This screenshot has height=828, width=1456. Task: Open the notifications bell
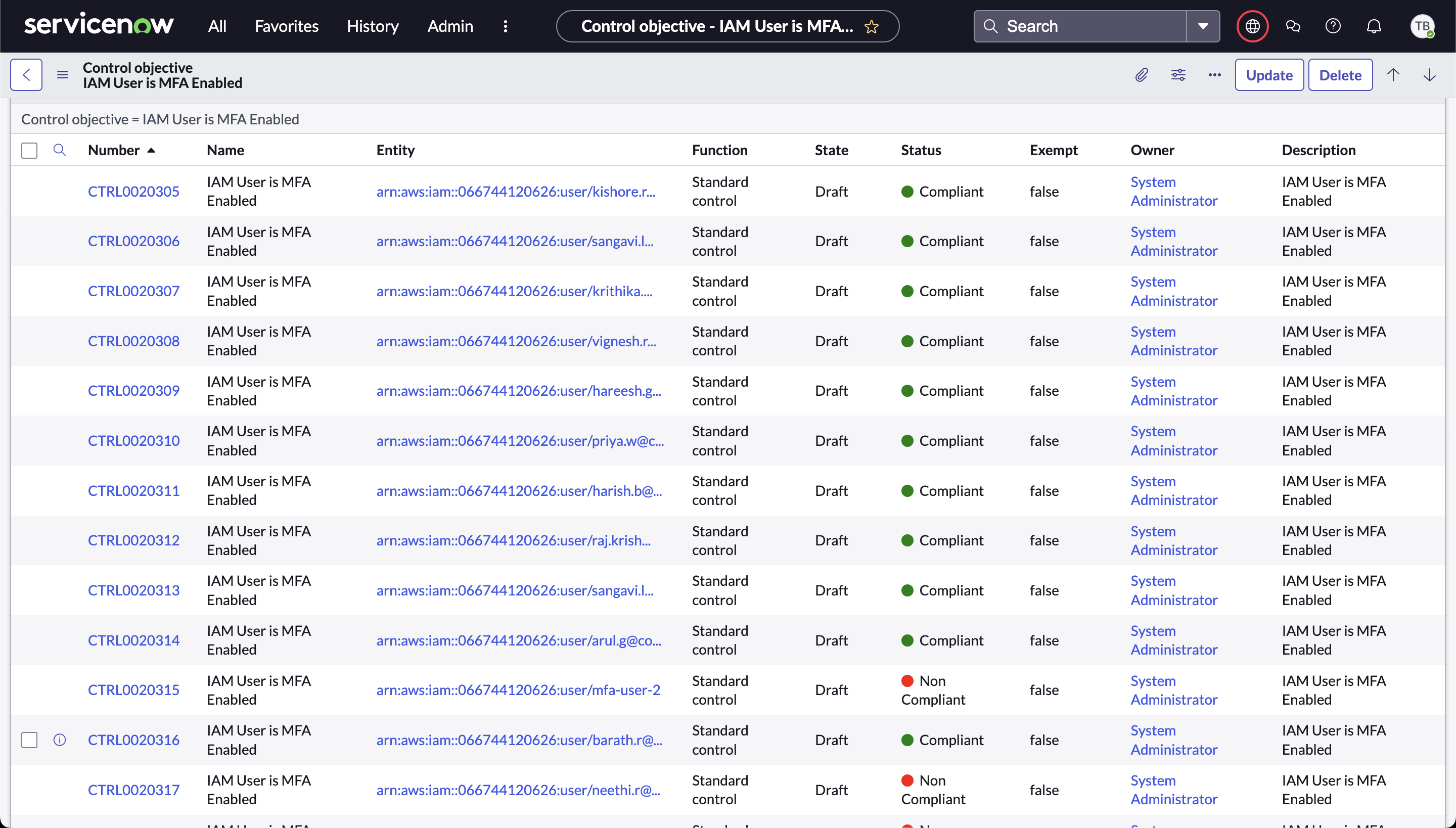coord(1374,26)
